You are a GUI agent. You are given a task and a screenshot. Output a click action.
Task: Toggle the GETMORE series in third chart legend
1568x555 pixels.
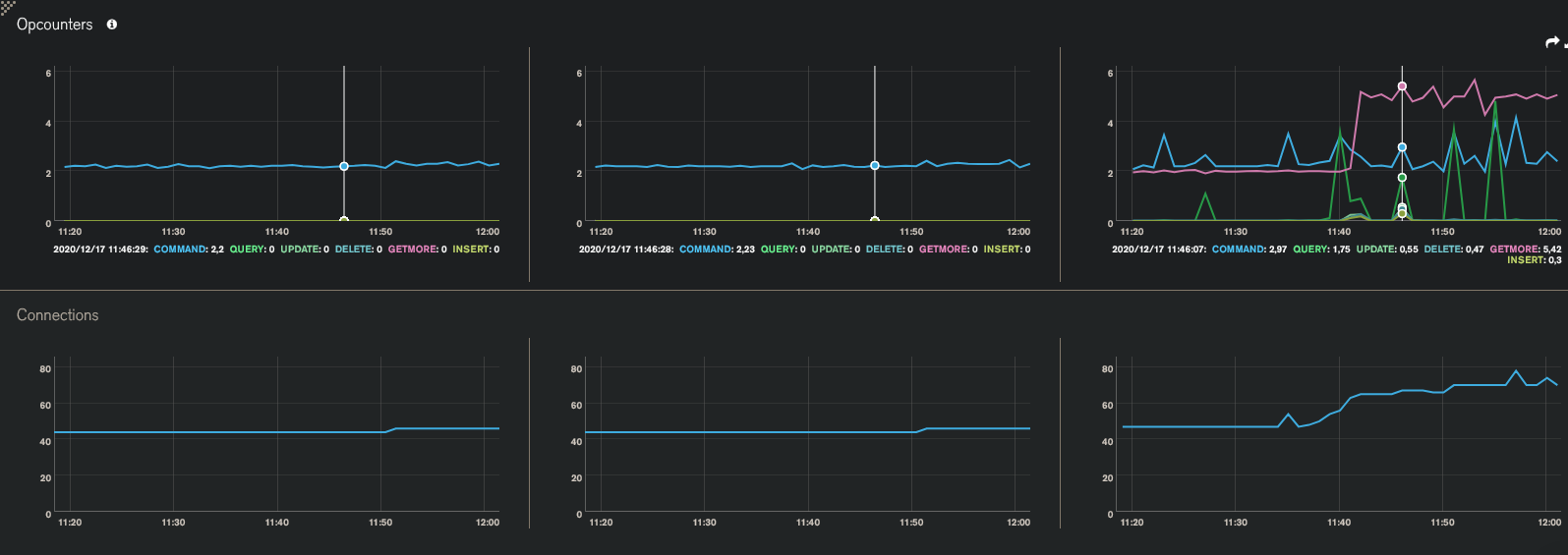point(1513,250)
